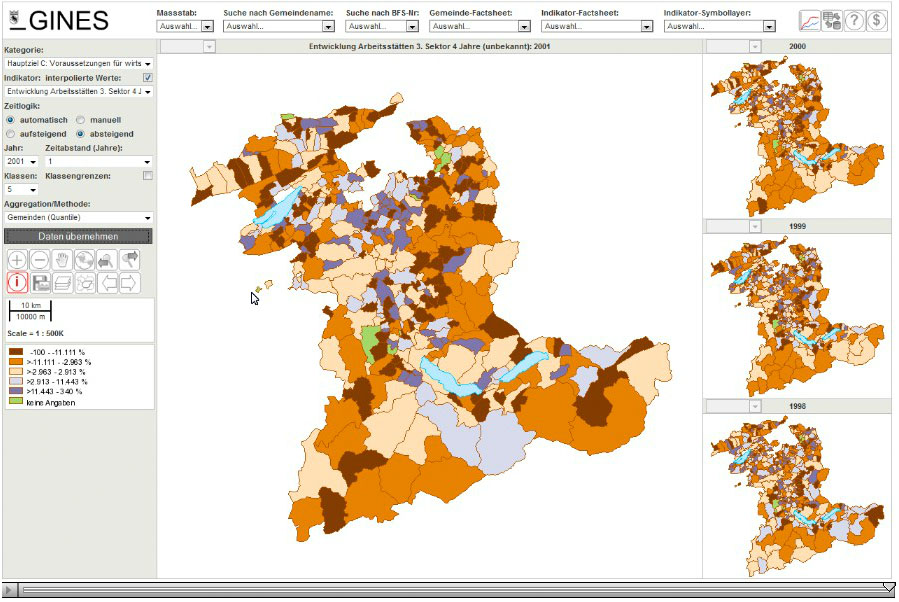Screen dimensions: 899x602
Task: Open the Indikator-Factsheet dropdown
Action: coord(597,26)
